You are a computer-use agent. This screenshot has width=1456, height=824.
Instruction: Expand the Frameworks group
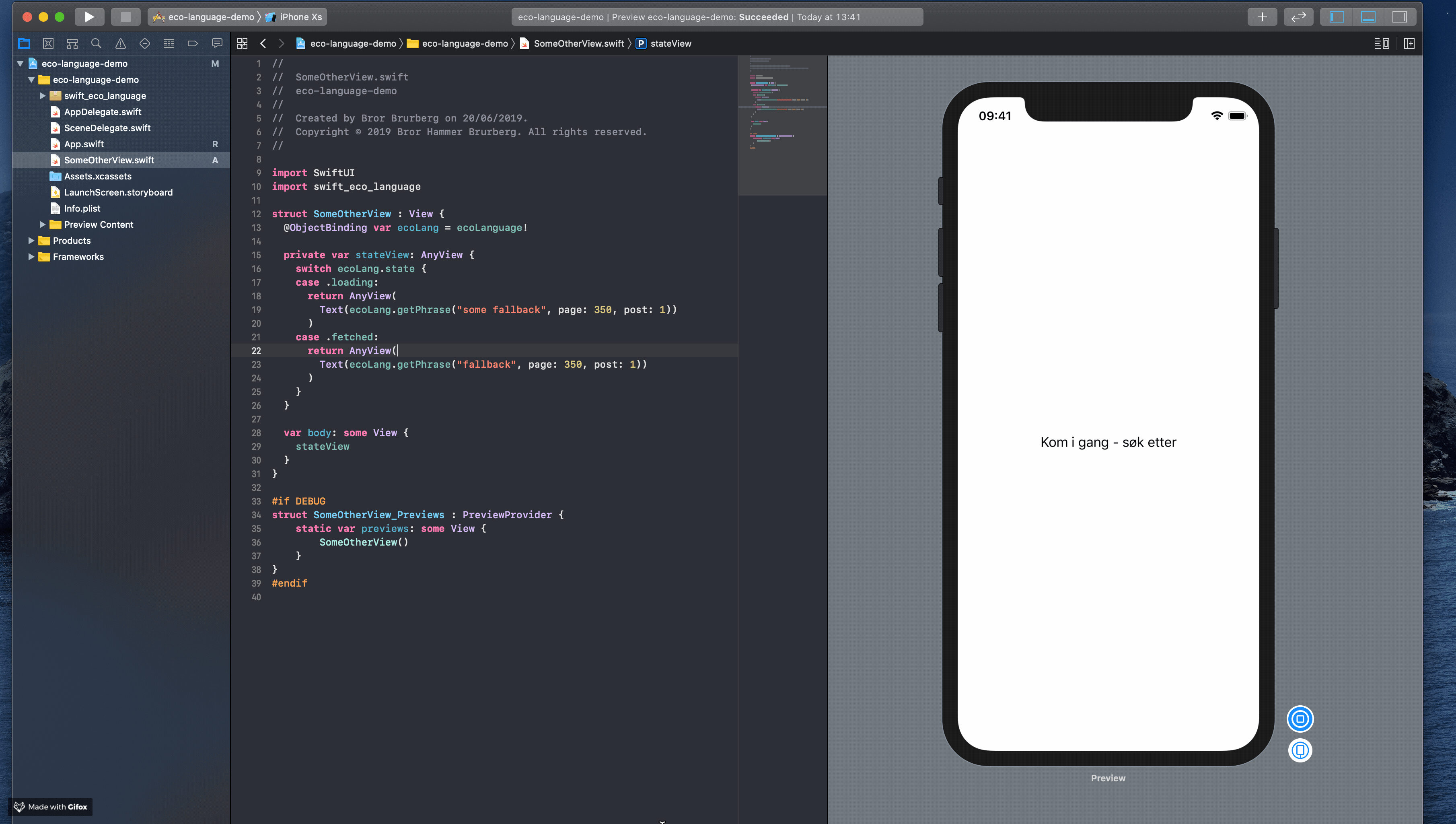click(31, 257)
